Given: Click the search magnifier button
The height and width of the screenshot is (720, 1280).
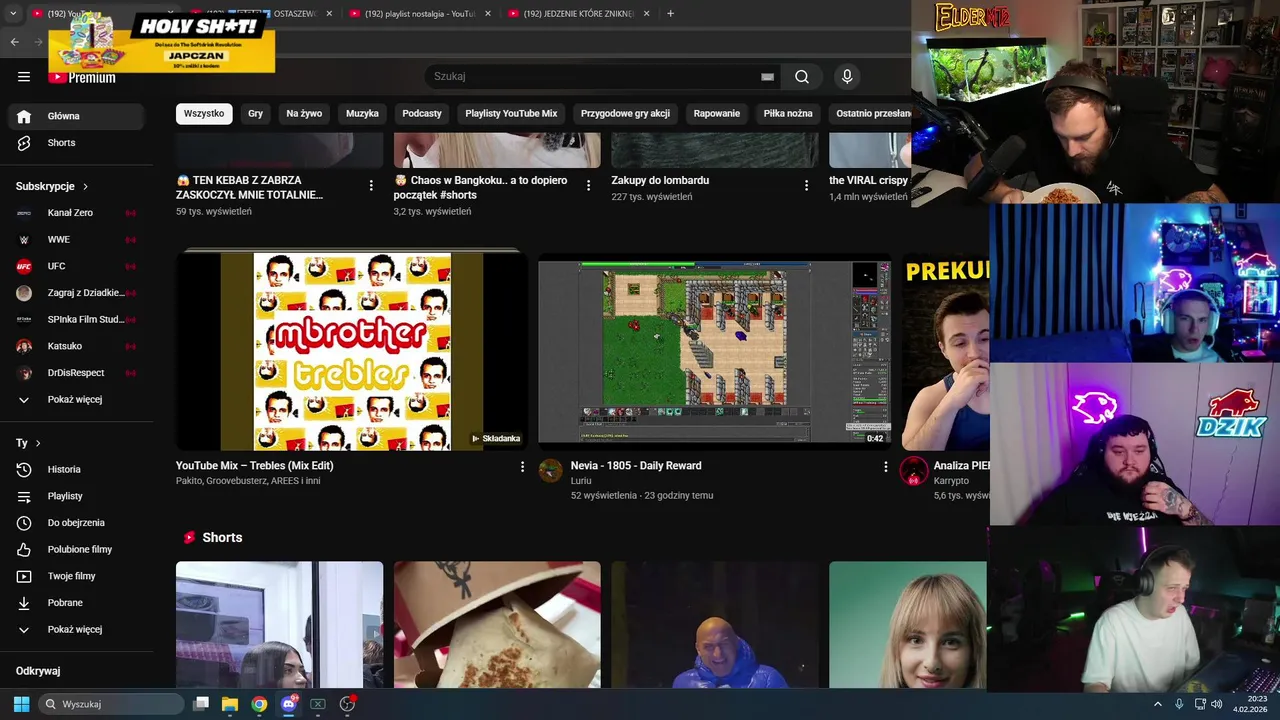Looking at the screenshot, I should 802,77.
